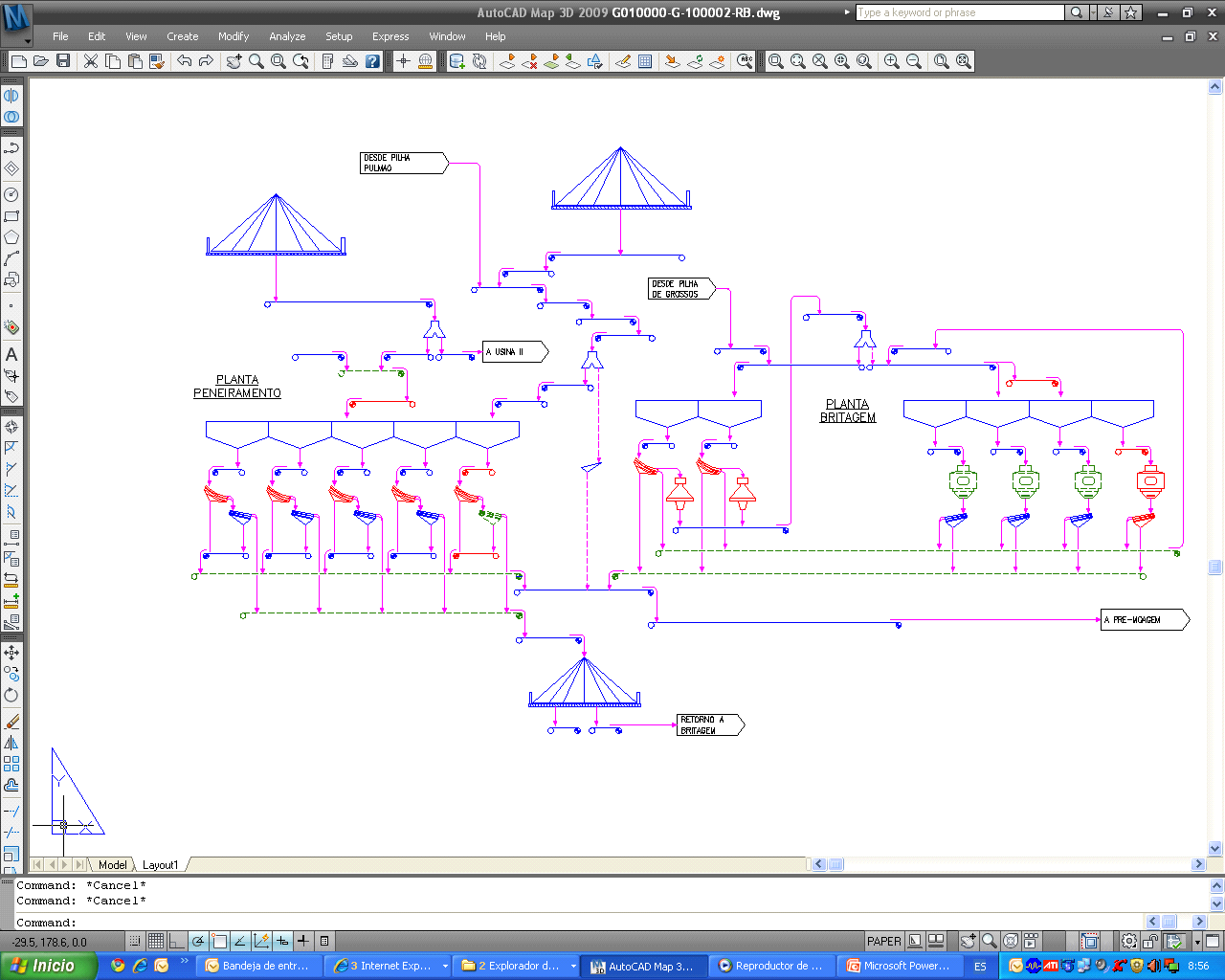The width and height of the screenshot is (1225, 980).
Task: Click the Command line input area
Action: coord(579,923)
